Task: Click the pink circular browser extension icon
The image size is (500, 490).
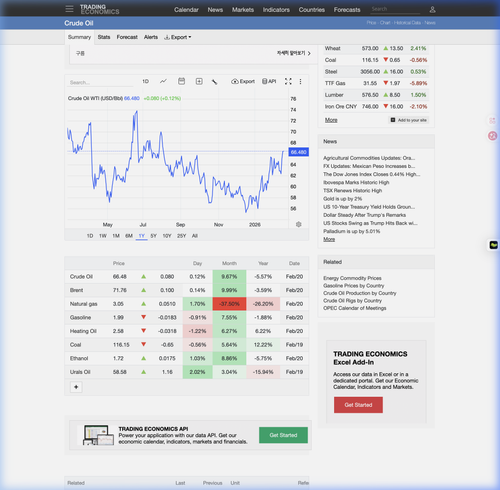Action: pyautogui.click(x=492, y=136)
